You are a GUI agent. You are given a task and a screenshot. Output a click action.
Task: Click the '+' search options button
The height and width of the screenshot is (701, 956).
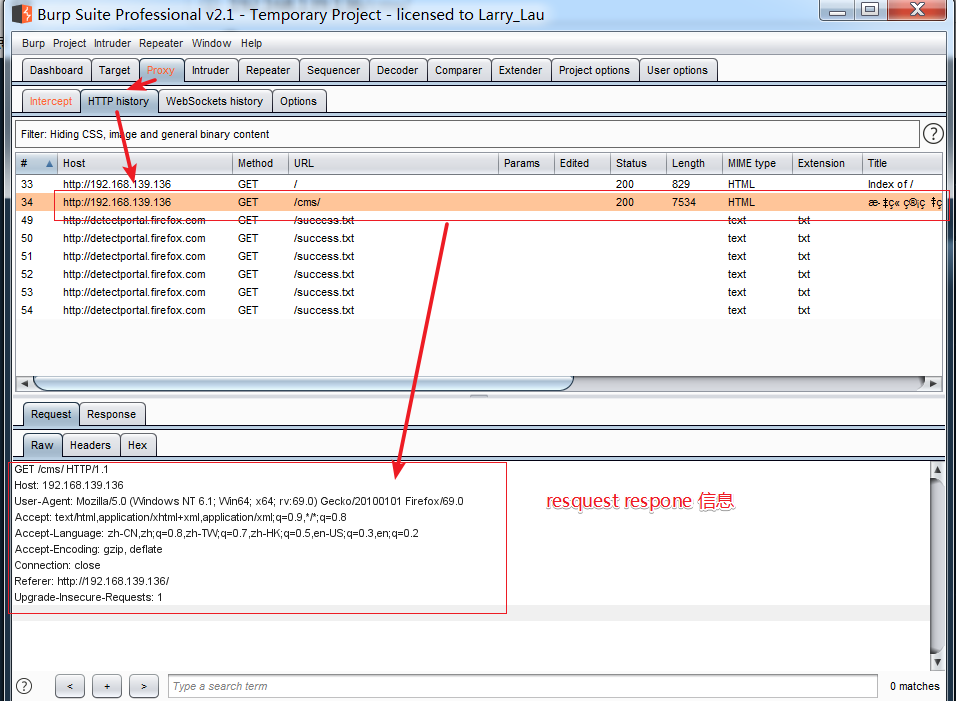107,686
